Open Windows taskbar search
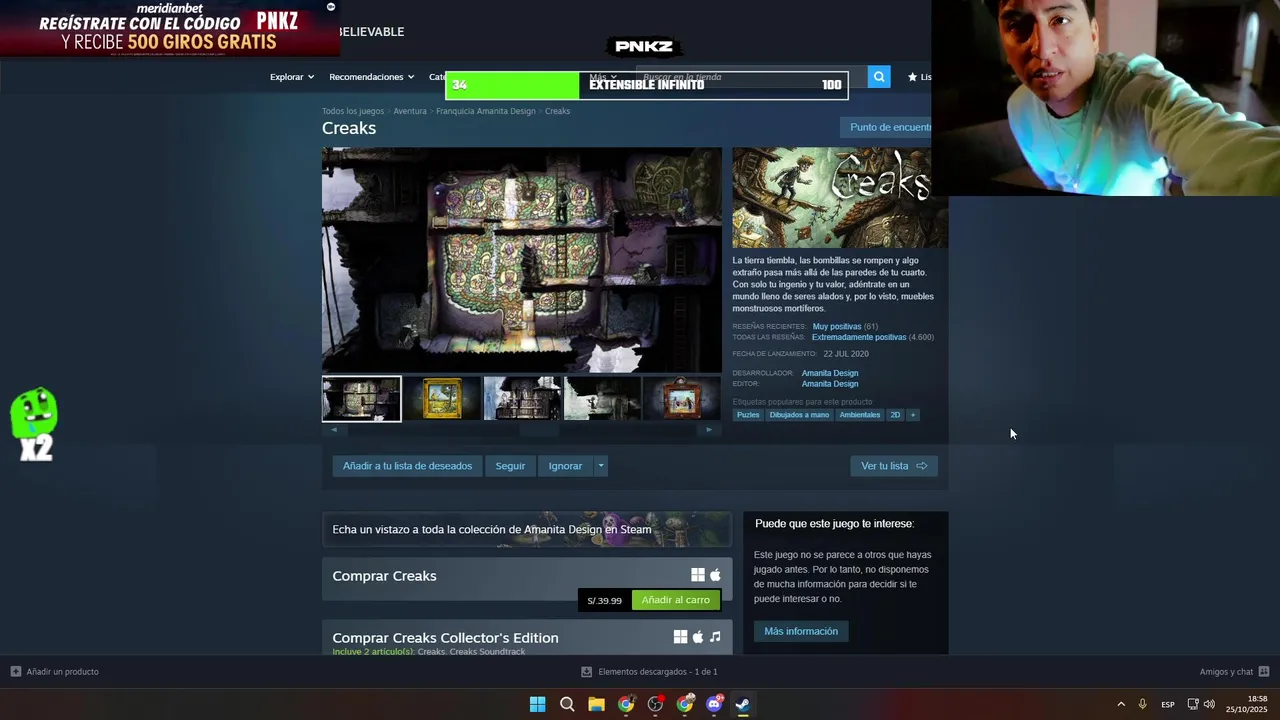Screen dimensions: 1280x720 567,704
